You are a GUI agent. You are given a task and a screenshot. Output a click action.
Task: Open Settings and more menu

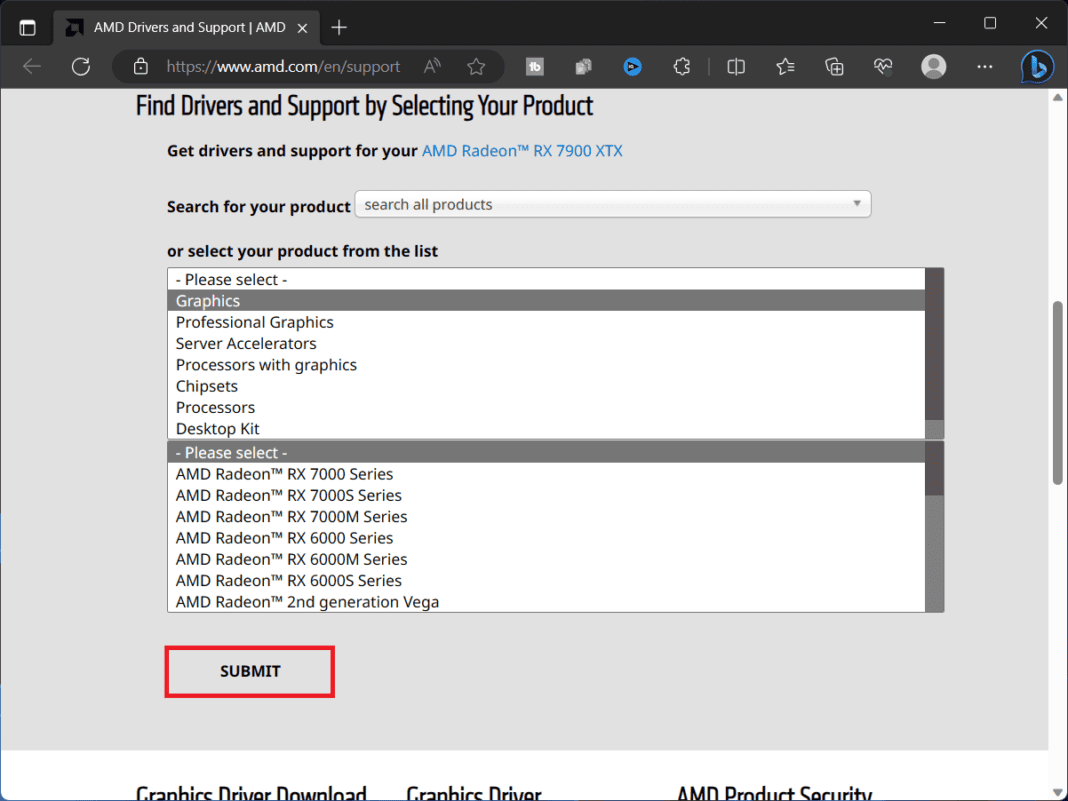coord(985,66)
